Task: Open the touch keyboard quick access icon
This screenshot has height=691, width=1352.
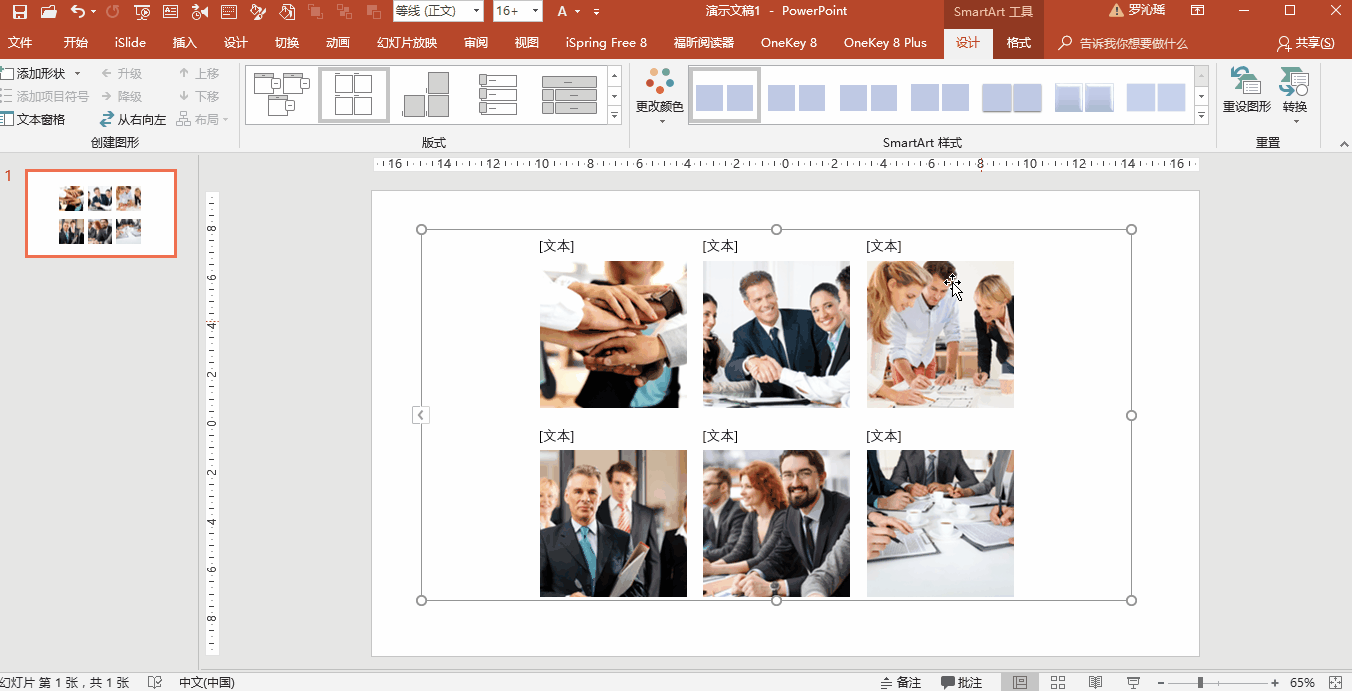Action: point(229,12)
